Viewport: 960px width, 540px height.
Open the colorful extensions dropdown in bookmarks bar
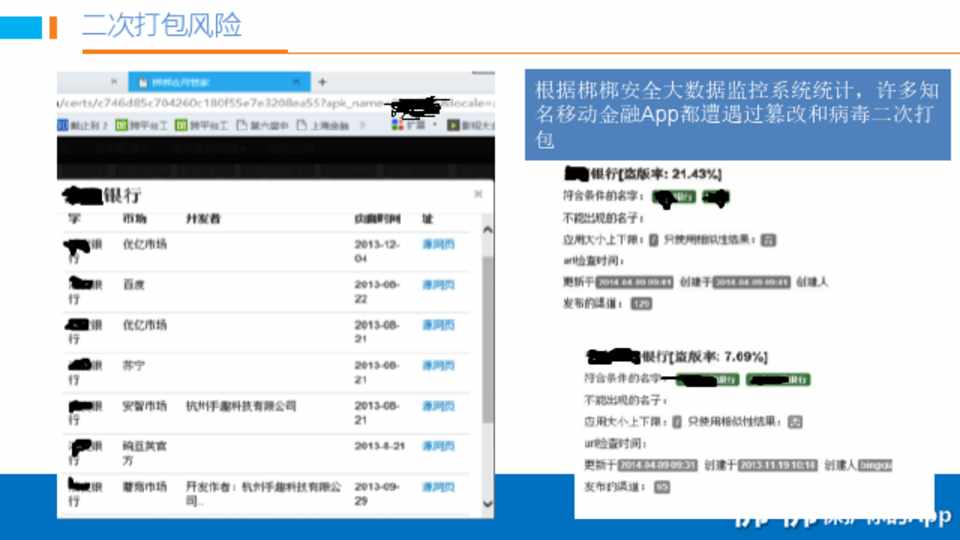tap(408, 125)
